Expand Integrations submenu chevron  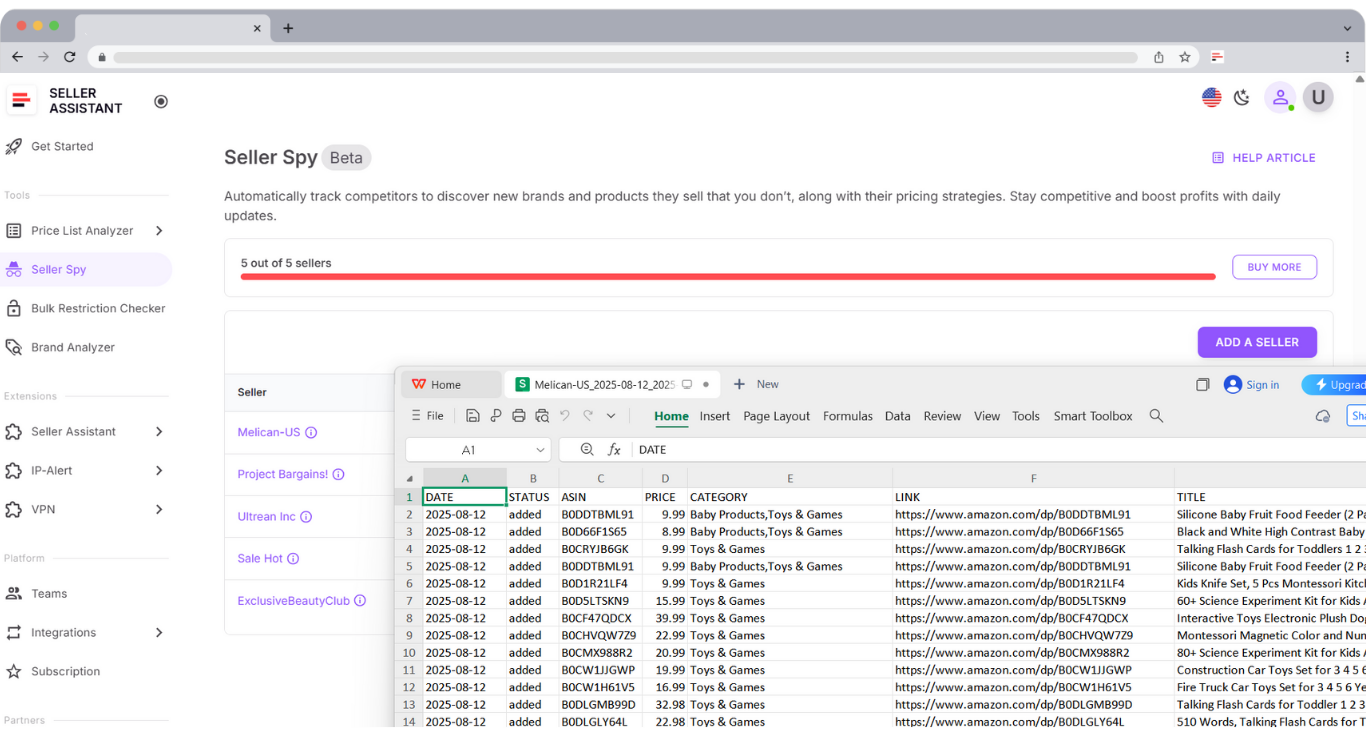point(159,633)
